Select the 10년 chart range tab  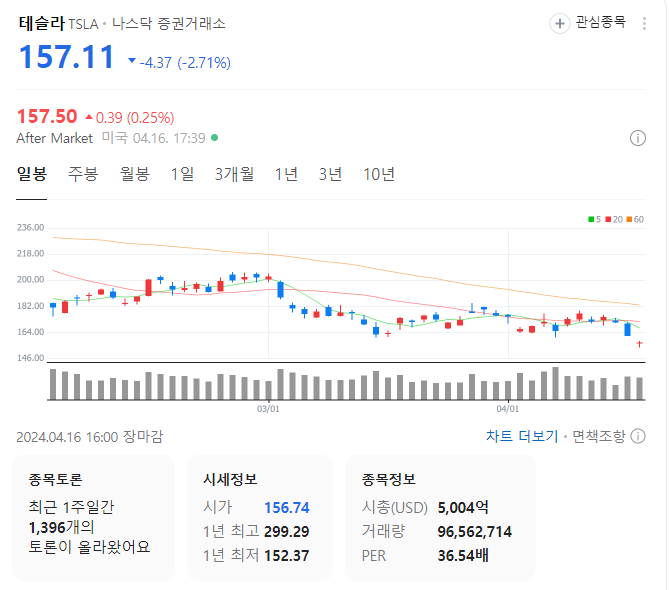(x=379, y=174)
